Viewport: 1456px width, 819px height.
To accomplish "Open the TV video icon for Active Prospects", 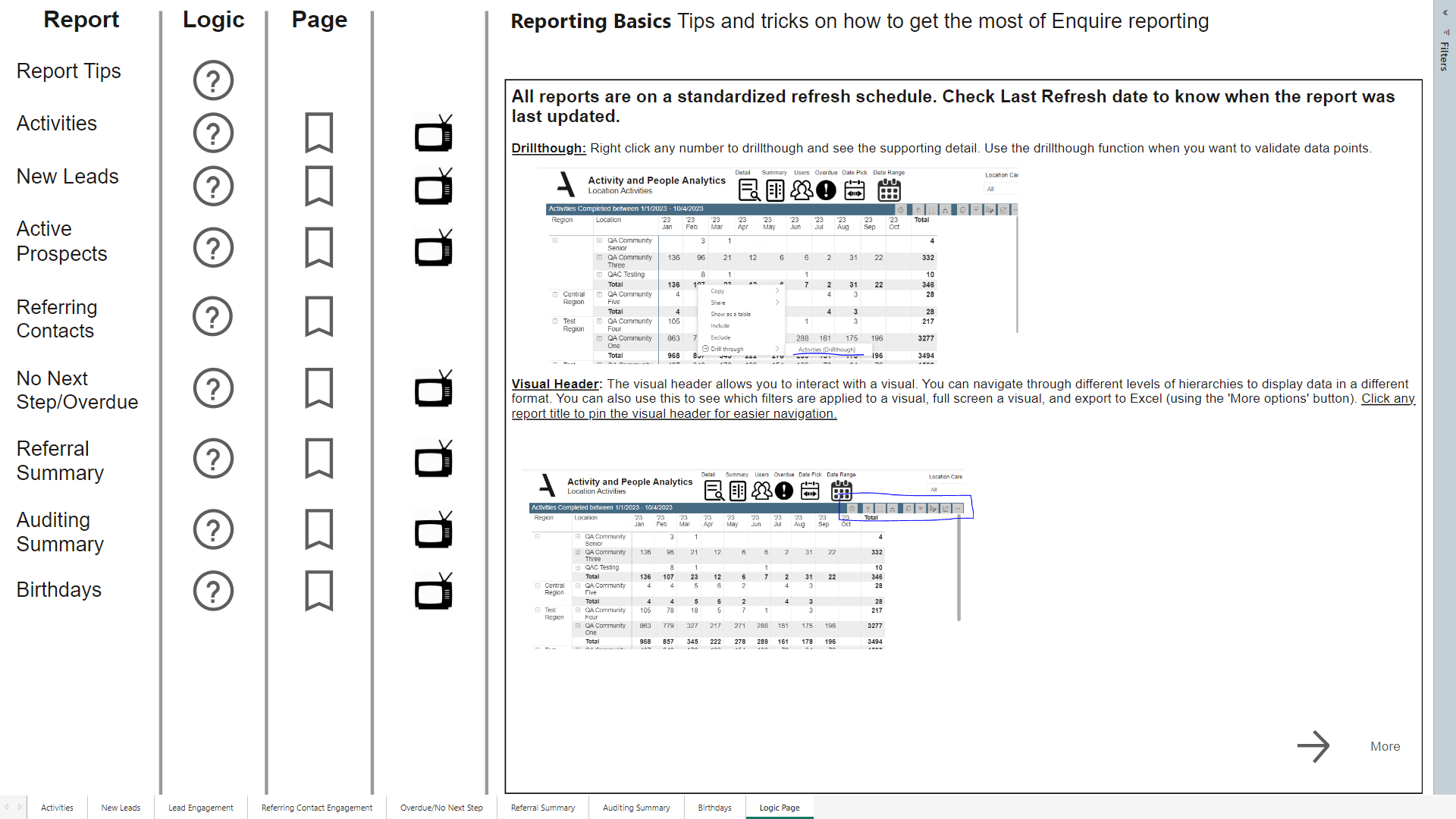I will [x=434, y=248].
